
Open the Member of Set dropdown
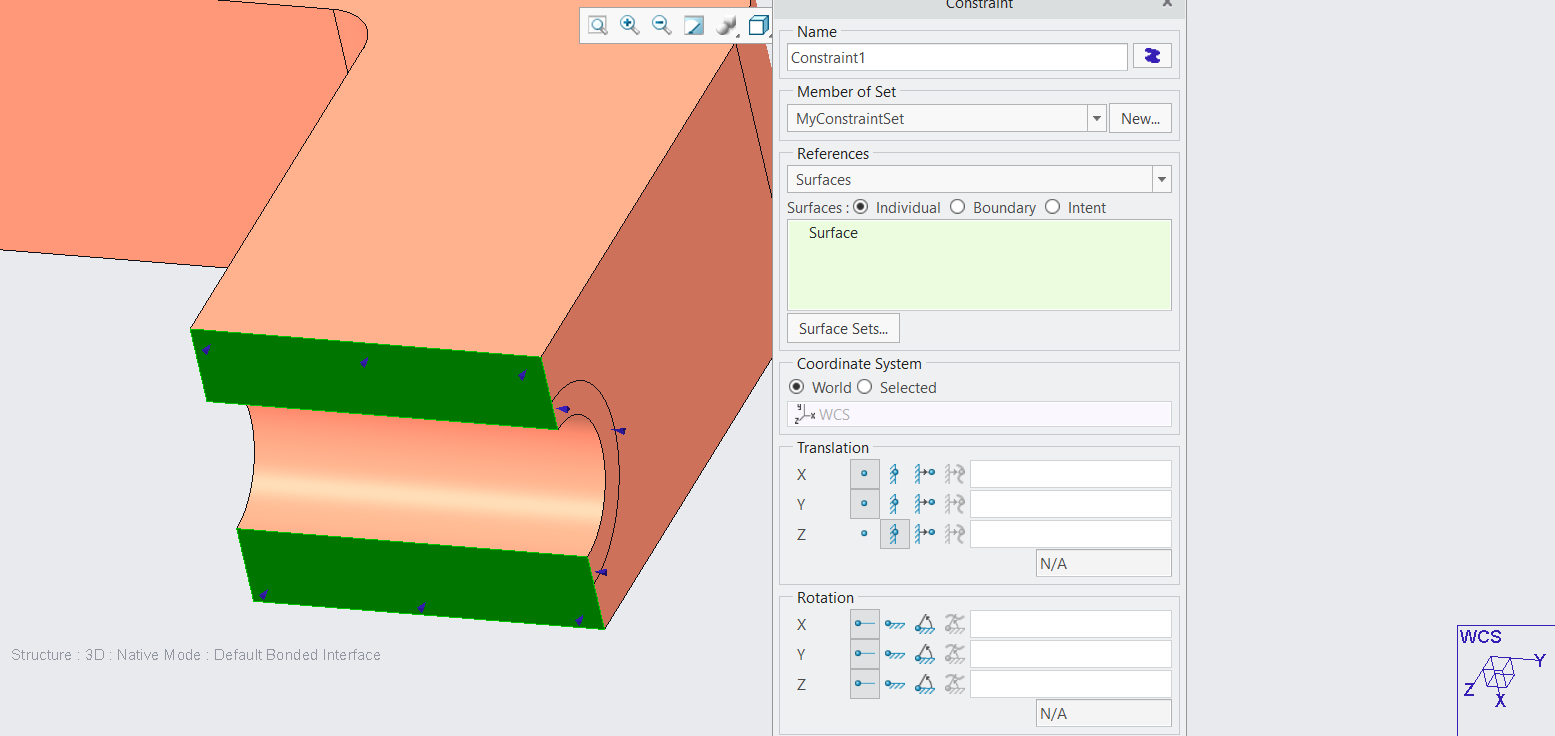[x=1096, y=118]
